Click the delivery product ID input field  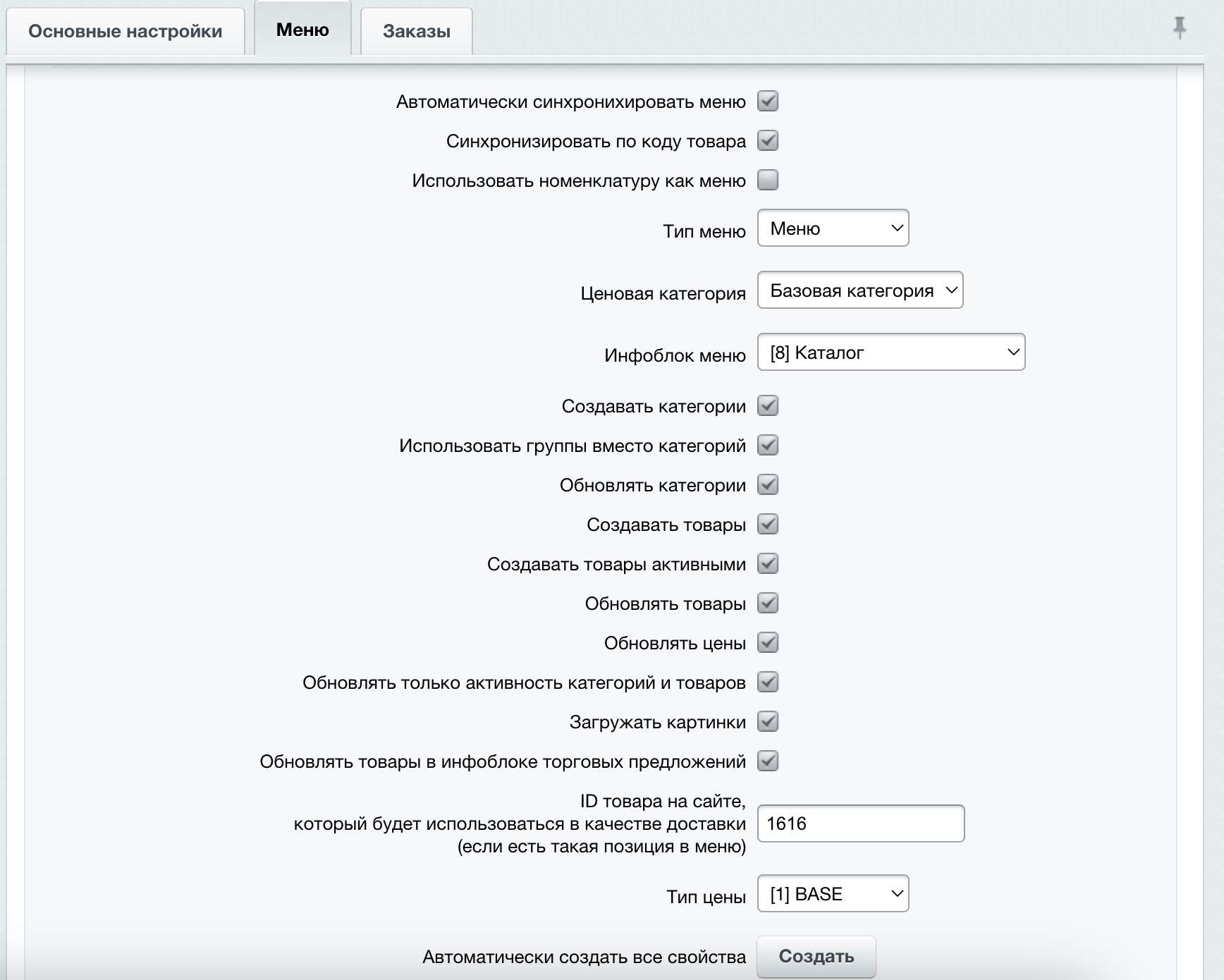coord(861,823)
